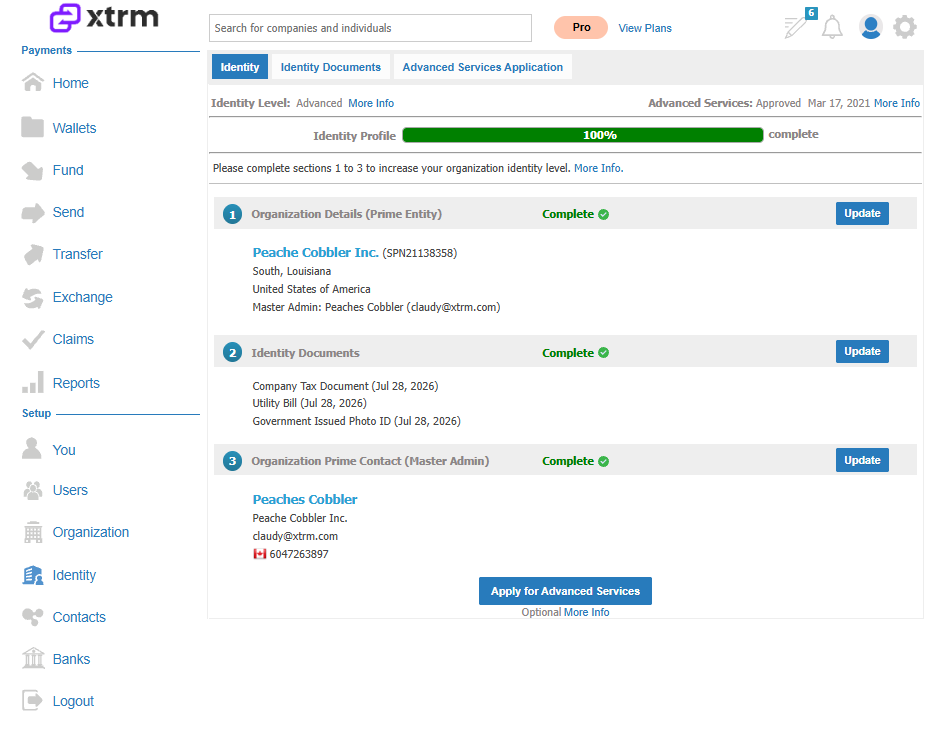Click the Company Tax Document entry
The width and height of the screenshot is (945, 736).
pyautogui.click(x=345, y=386)
